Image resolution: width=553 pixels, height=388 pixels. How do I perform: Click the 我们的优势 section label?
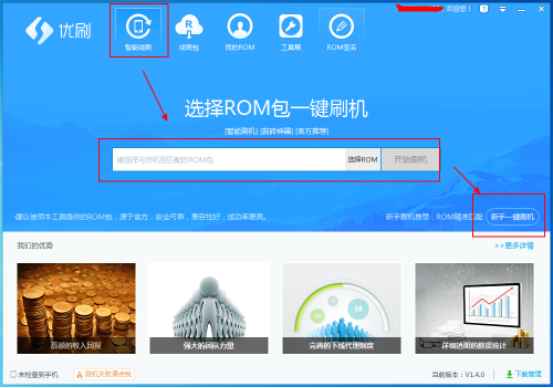tap(35, 245)
